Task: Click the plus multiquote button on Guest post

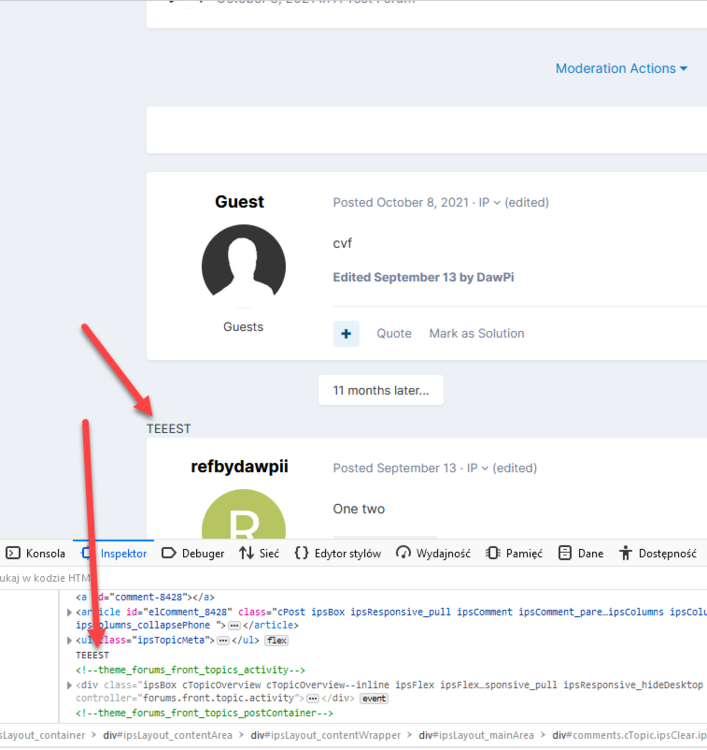Action: point(346,334)
